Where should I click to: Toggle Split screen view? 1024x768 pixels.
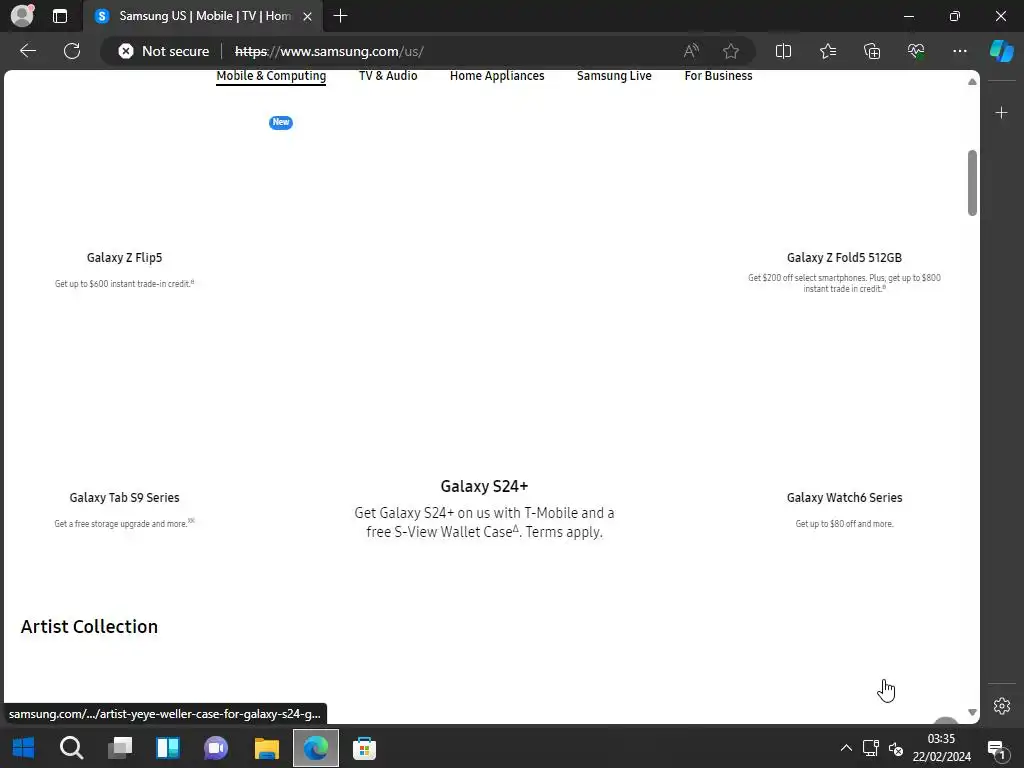783,51
